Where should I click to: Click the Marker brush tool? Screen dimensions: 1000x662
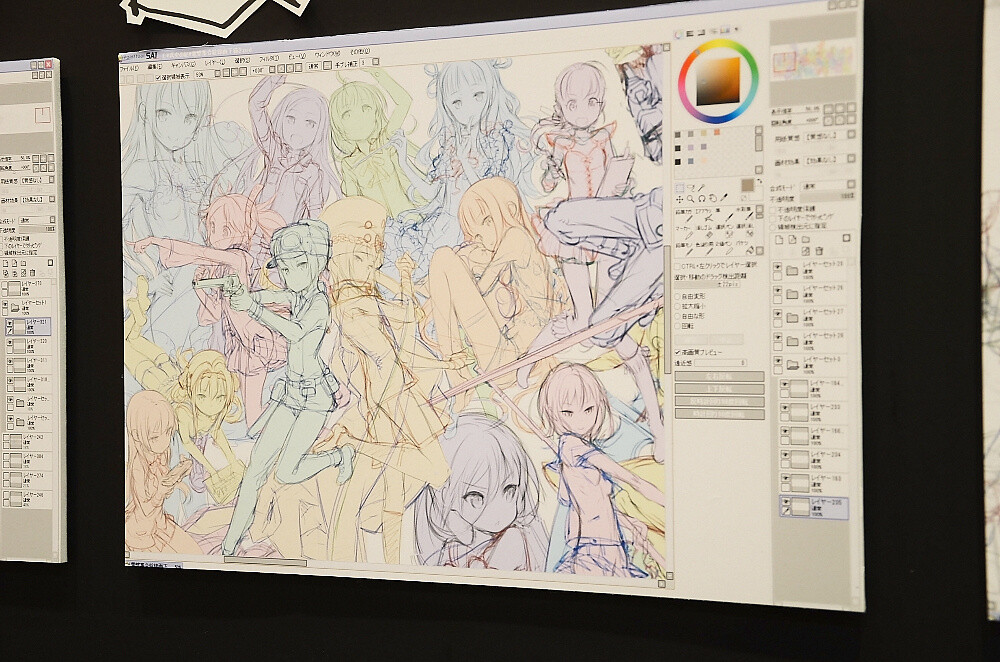688,233
